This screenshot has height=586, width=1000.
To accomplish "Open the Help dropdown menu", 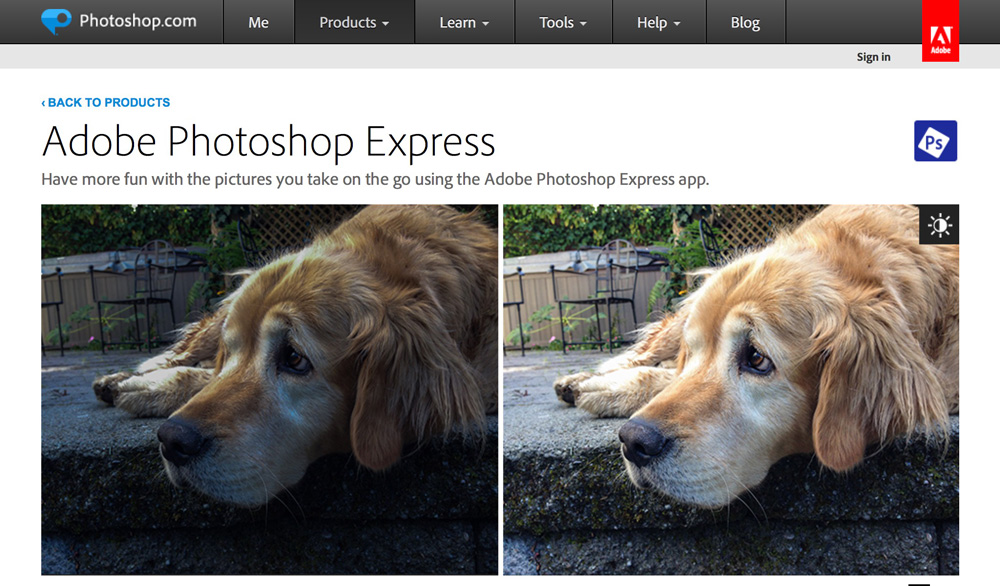I will point(659,22).
